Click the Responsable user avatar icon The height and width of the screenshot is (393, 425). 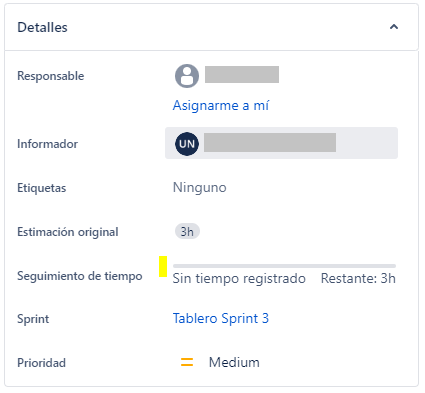pos(187,76)
